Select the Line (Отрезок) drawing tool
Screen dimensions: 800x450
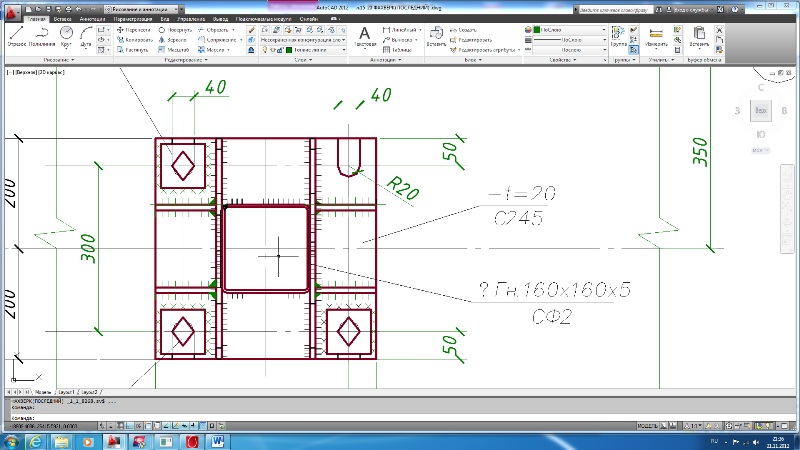pos(16,36)
